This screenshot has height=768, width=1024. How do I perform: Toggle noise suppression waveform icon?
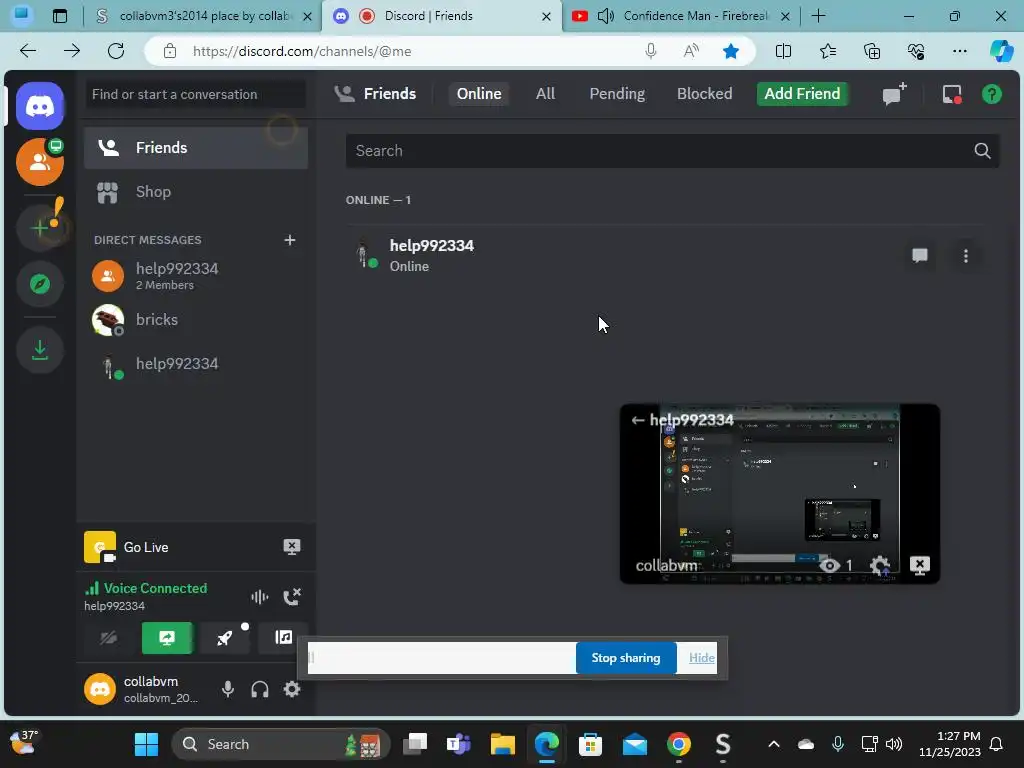click(260, 596)
